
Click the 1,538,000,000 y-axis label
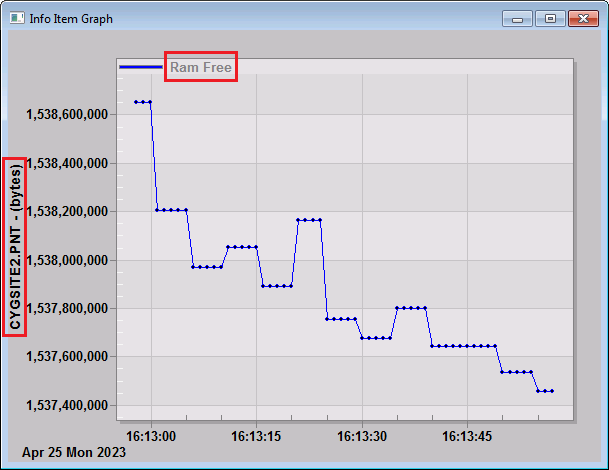pos(67,260)
